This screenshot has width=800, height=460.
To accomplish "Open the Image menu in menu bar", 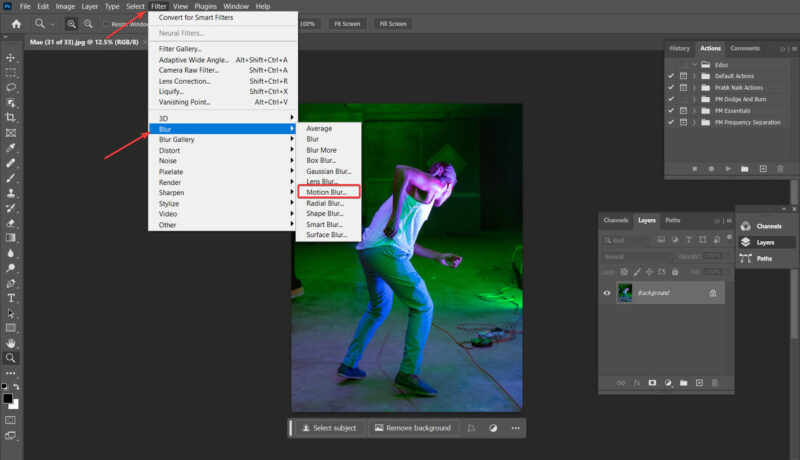I will coord(65,6).
